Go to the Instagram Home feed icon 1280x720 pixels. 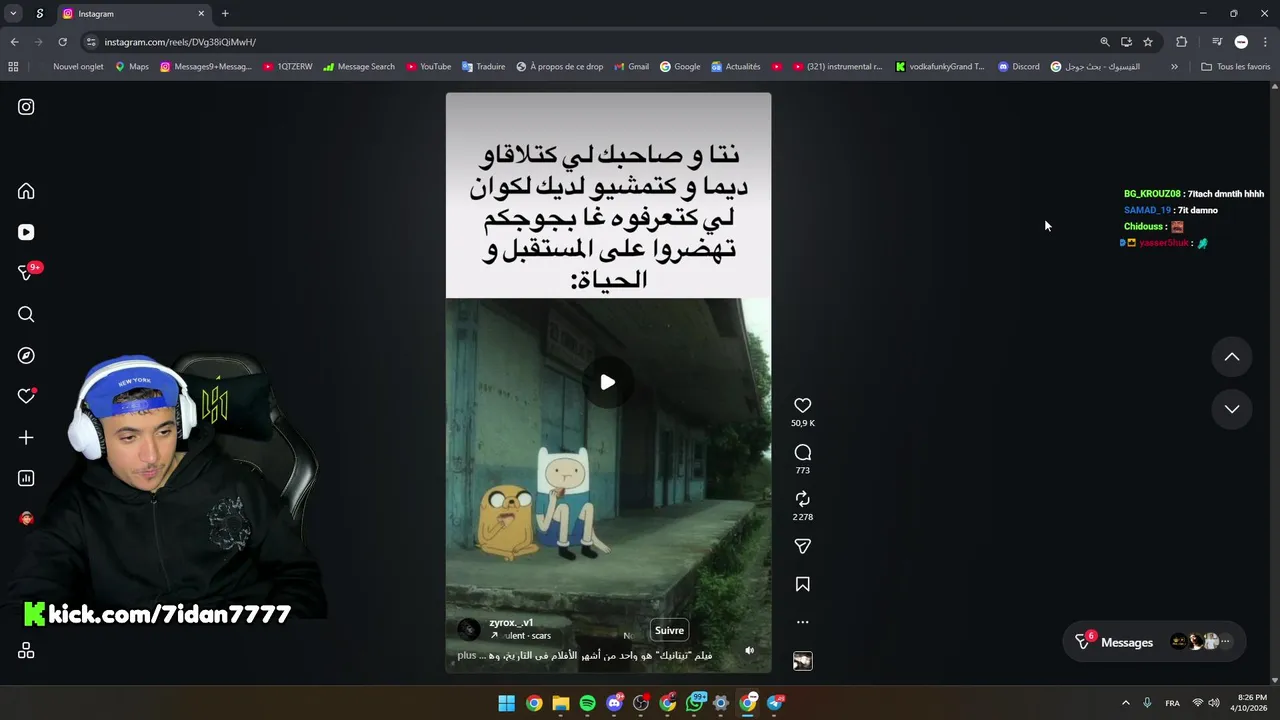(x=26, y=191)
